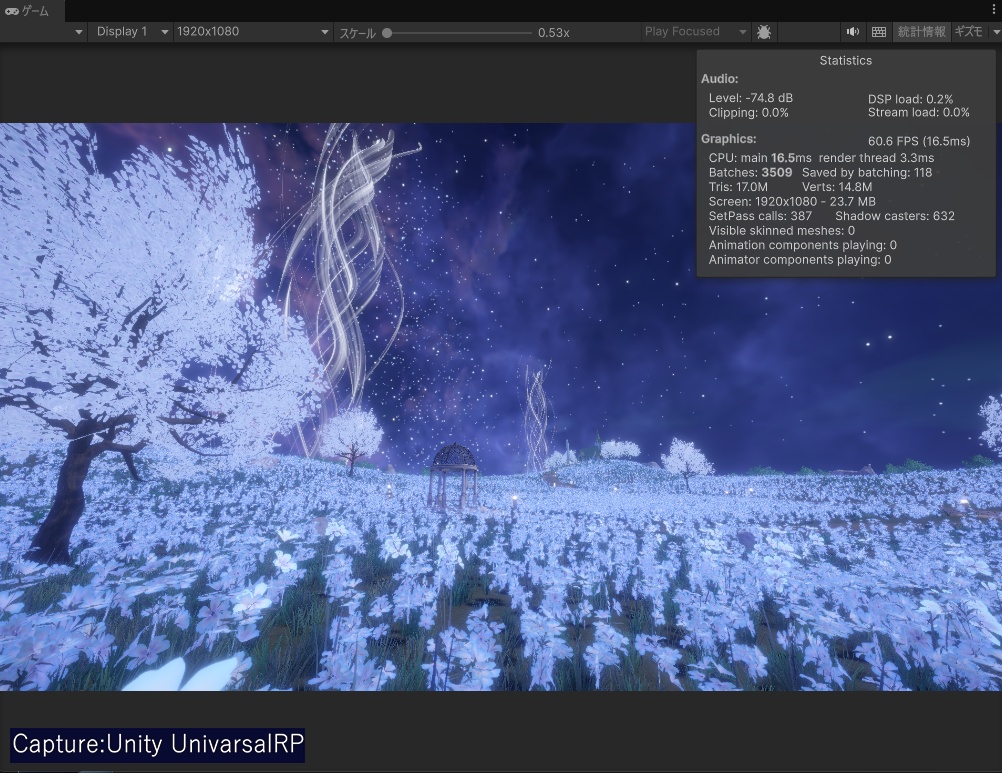Click the Screen: 1920x1080 - 23.7 MB line
The width and height of the screenshot is (1002, 773).
coord(792,201)
